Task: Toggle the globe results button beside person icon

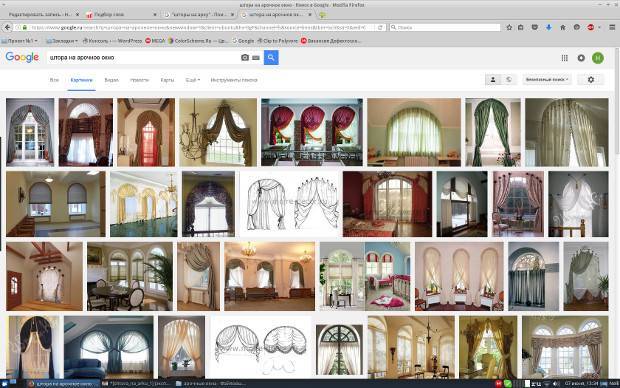Action: [x=508, y=79]
